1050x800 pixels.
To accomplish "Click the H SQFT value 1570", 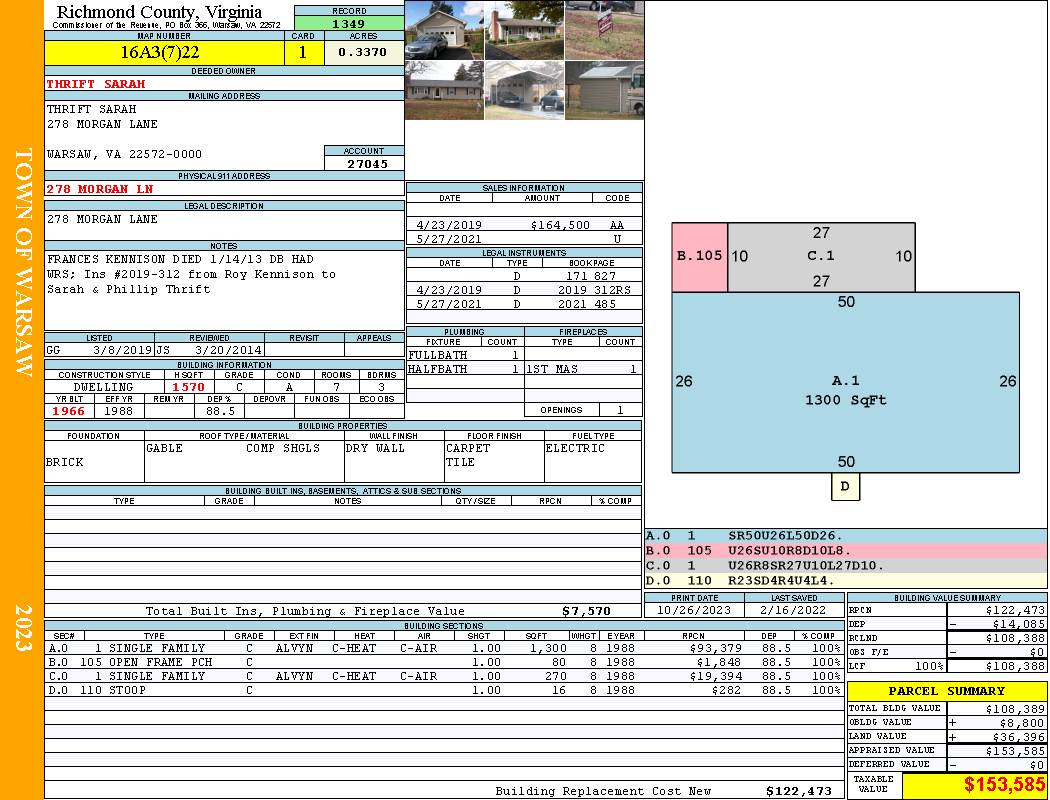I will [x=188, y=387].
